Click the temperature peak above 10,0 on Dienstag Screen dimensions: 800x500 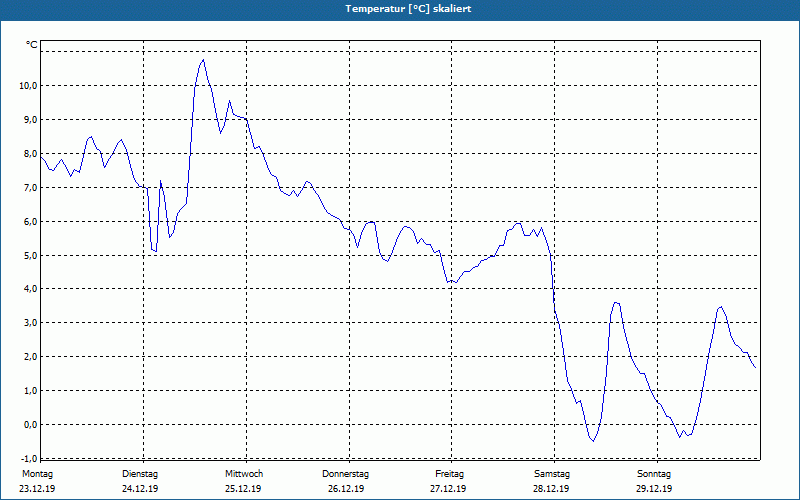click(203, 60)
